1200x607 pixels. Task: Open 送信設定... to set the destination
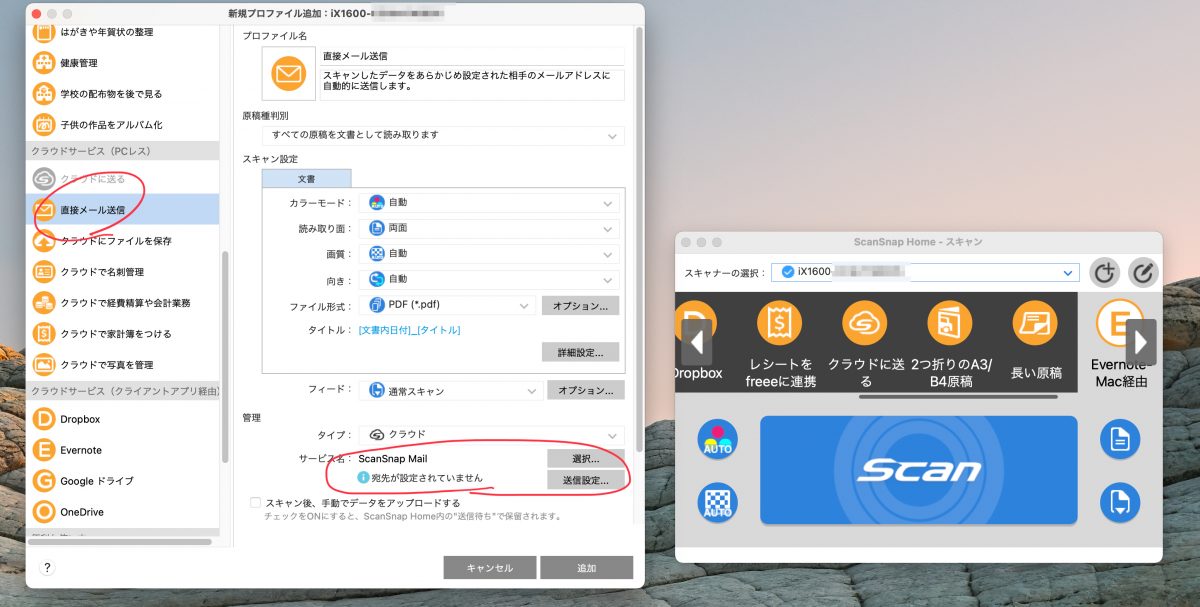(586, 479)
